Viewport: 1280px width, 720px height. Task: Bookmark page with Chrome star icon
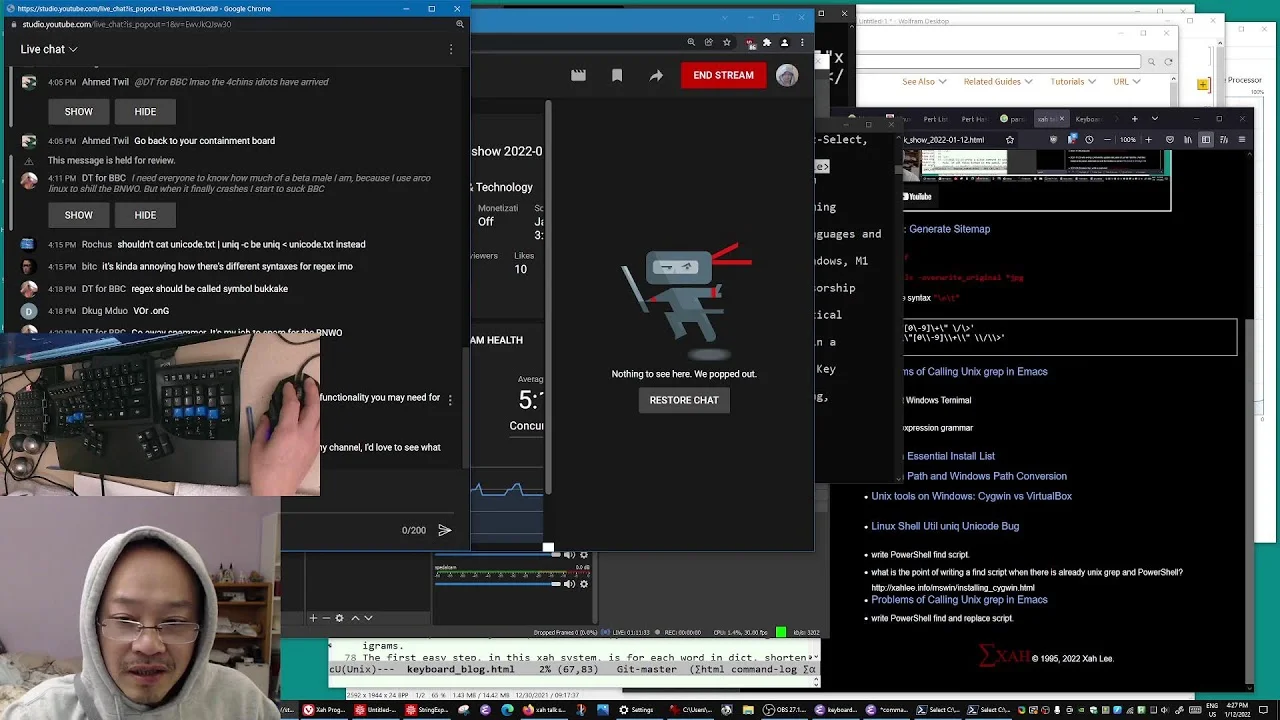[727, 42]
